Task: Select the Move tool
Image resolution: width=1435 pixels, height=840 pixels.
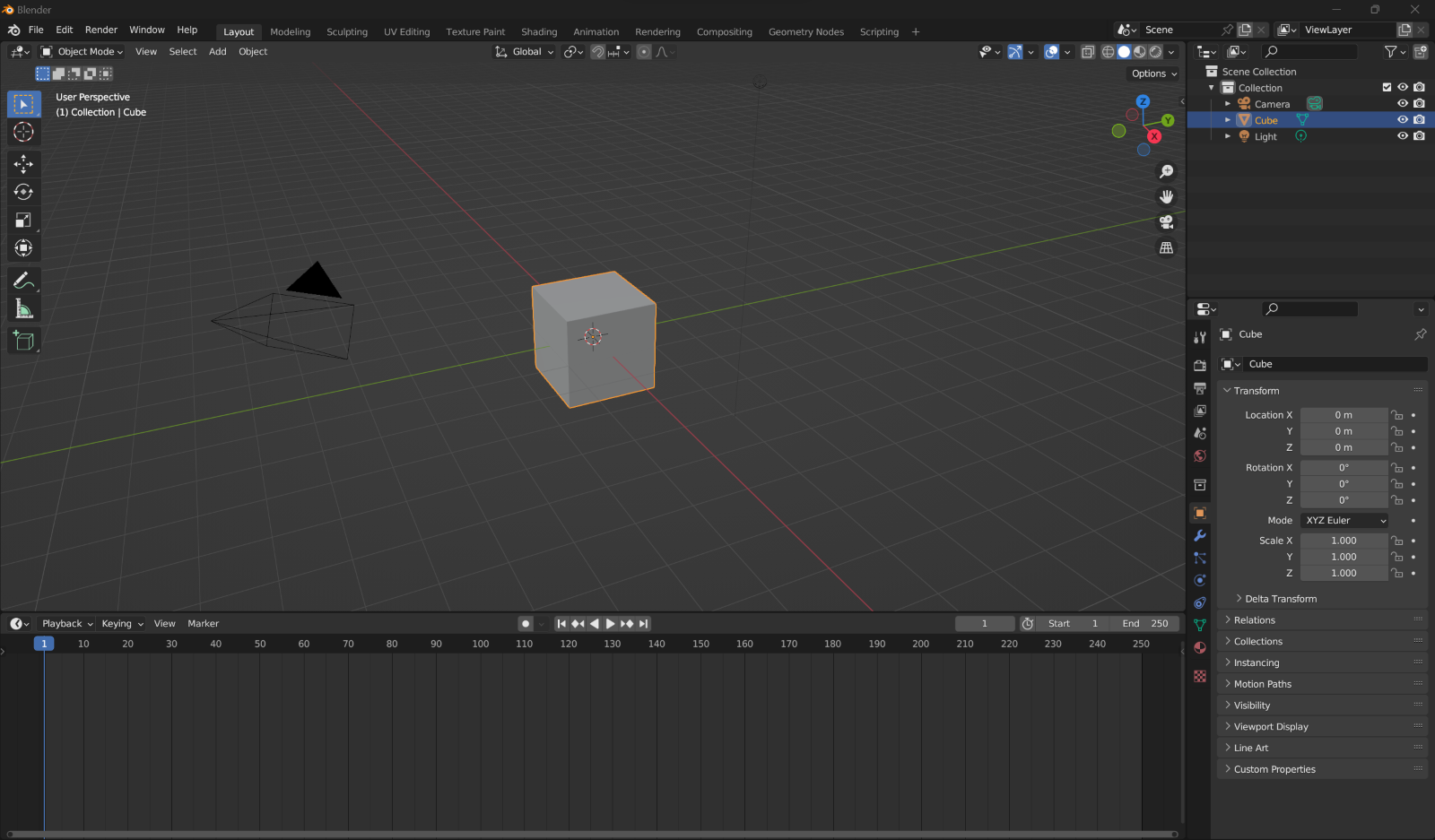Action: pyautogui.click(x=24, y=164)
